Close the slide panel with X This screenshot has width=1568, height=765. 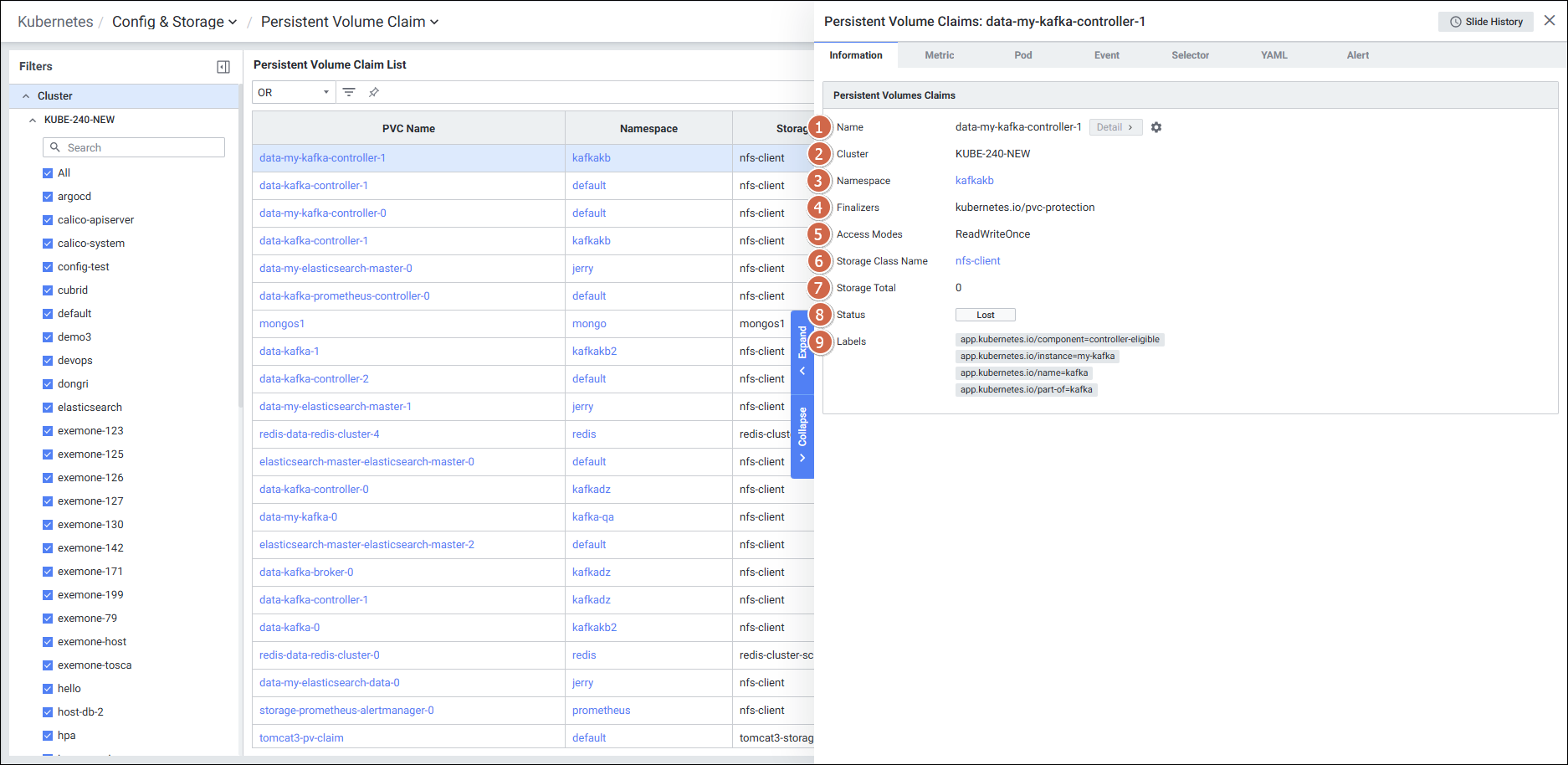(x=1550, y=21)
